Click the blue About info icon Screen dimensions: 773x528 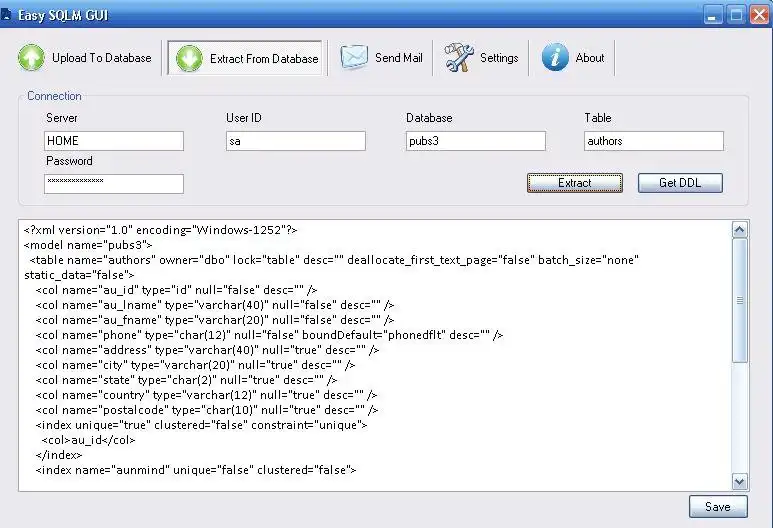555,58
